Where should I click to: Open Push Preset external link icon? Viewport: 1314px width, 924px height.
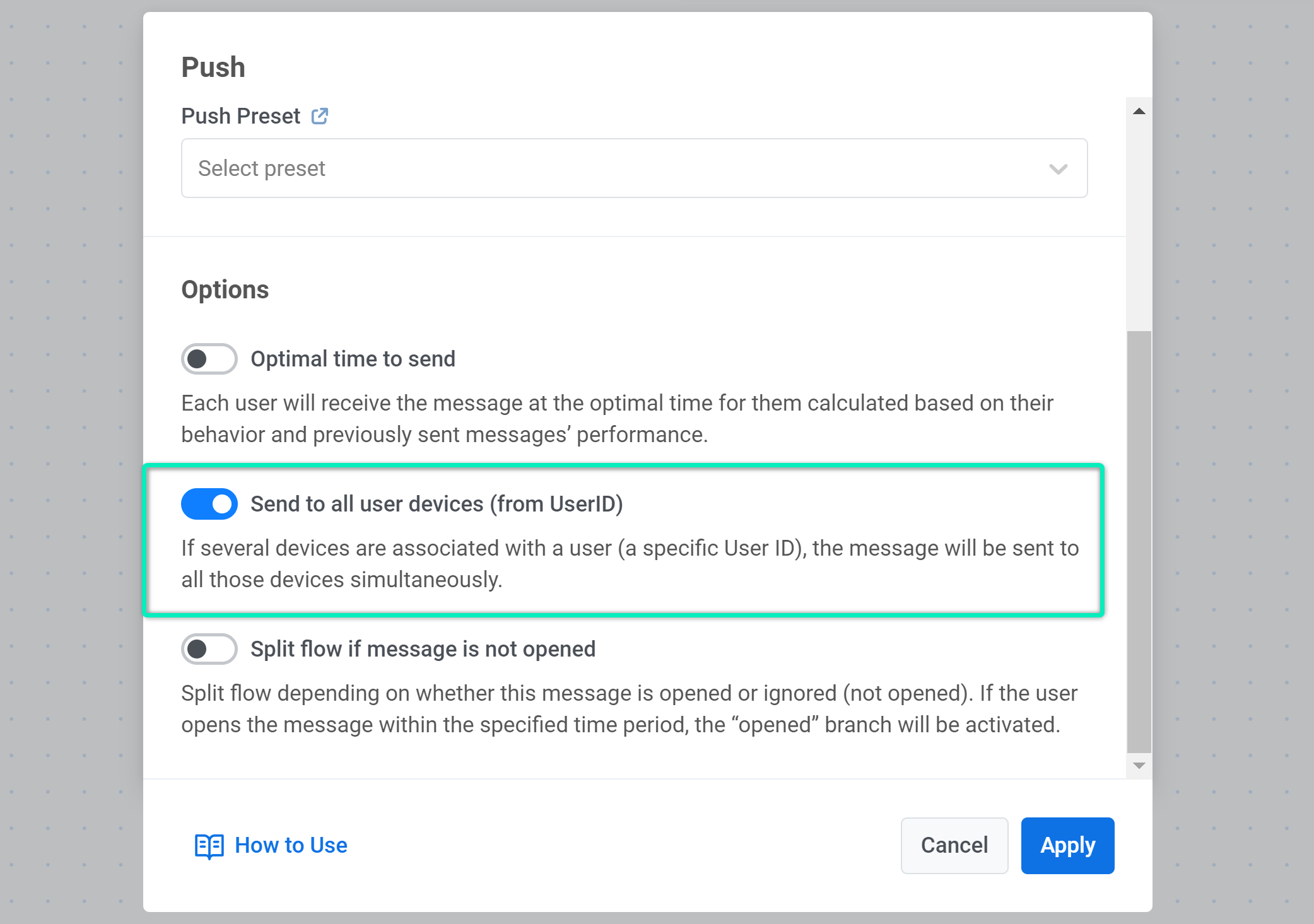pos(320,116)
